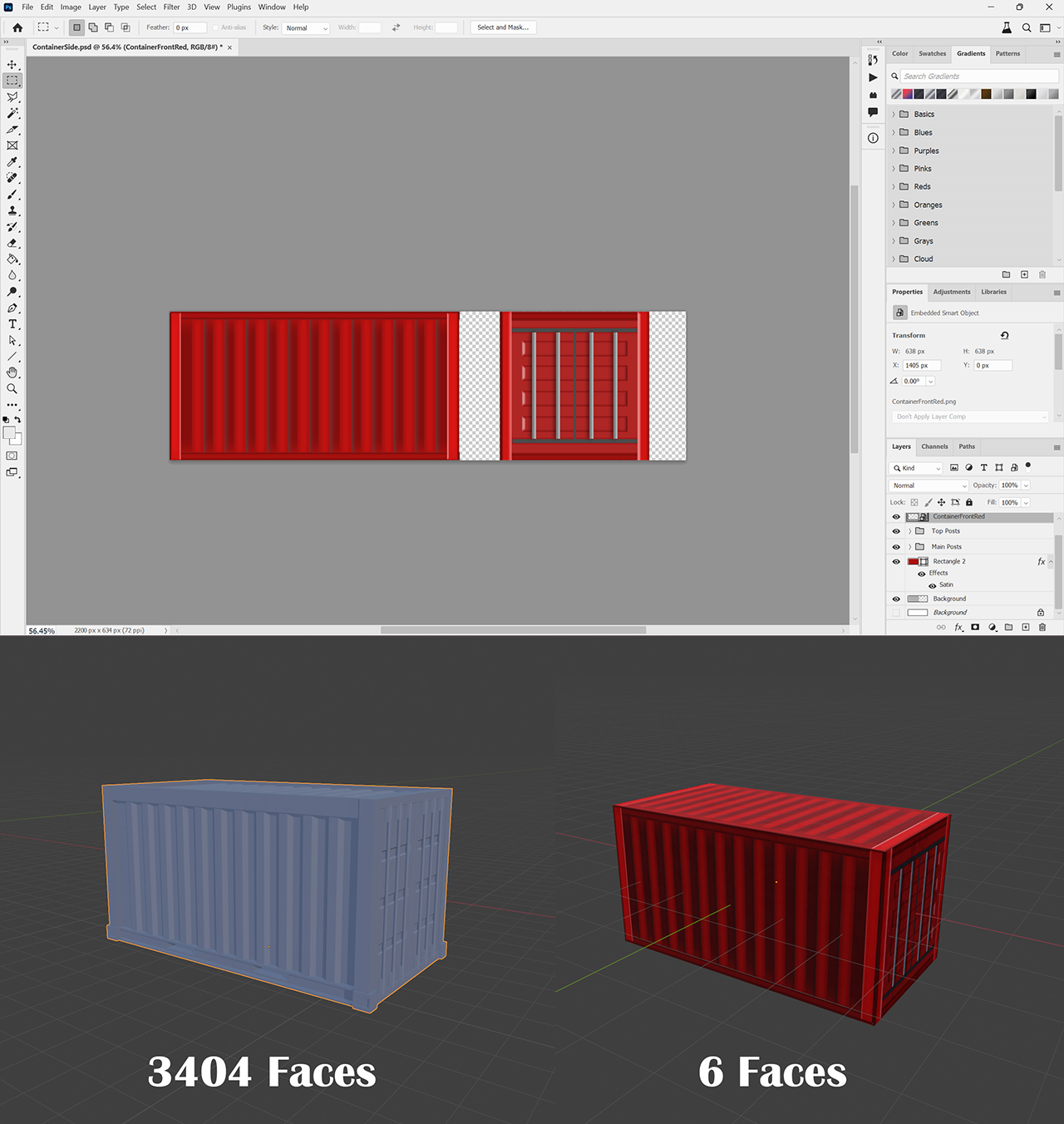Open the layer blend mode dropdown
Screen dimensions: 1064x1124
929,486
